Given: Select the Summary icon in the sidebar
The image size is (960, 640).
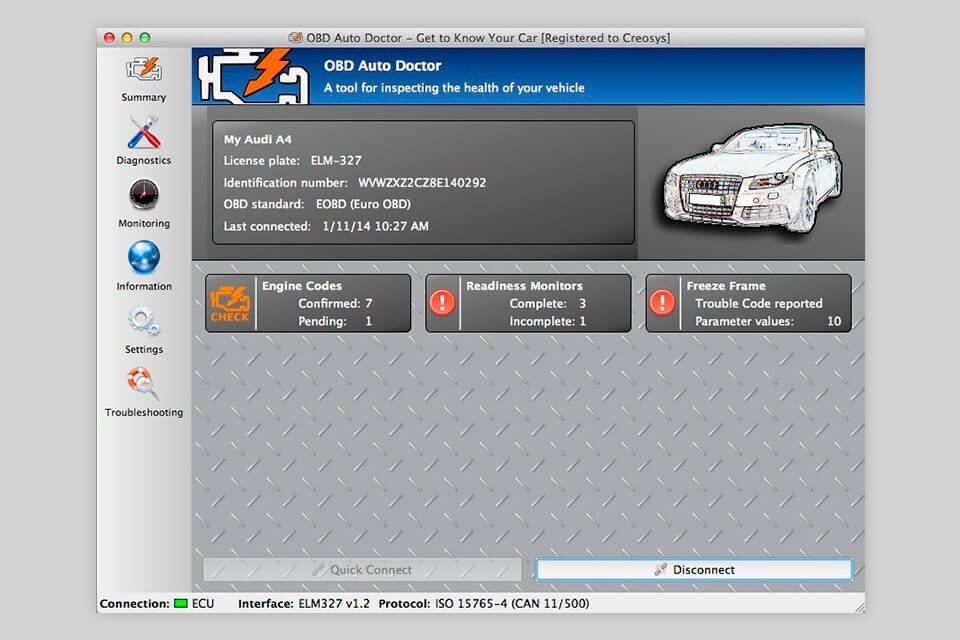Looking at the screenshot, I should [x=142, y=68].
